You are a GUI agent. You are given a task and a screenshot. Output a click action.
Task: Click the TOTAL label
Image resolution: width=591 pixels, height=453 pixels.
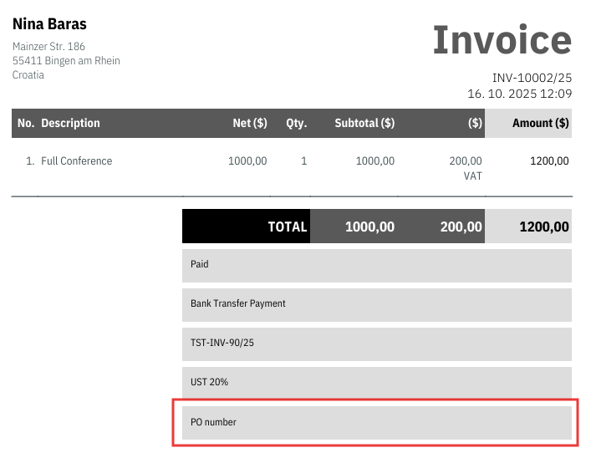287,226
